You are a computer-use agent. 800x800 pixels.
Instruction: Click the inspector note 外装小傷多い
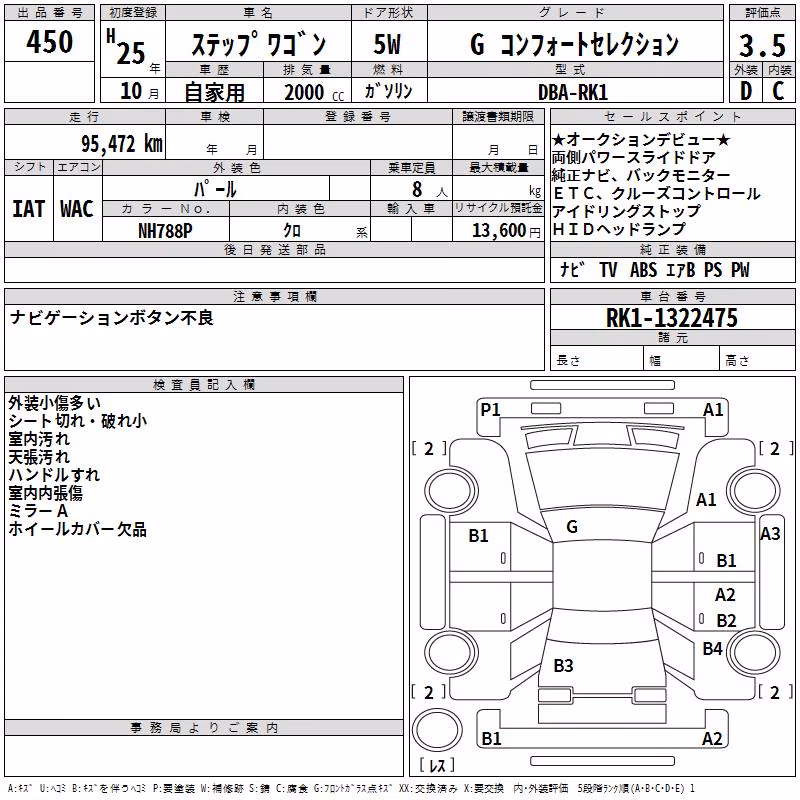pos(54,403)
